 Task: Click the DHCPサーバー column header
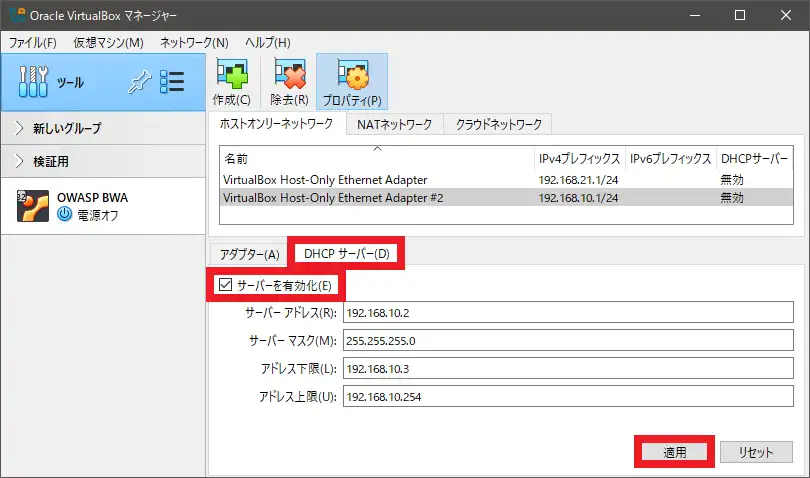[755, 159]
